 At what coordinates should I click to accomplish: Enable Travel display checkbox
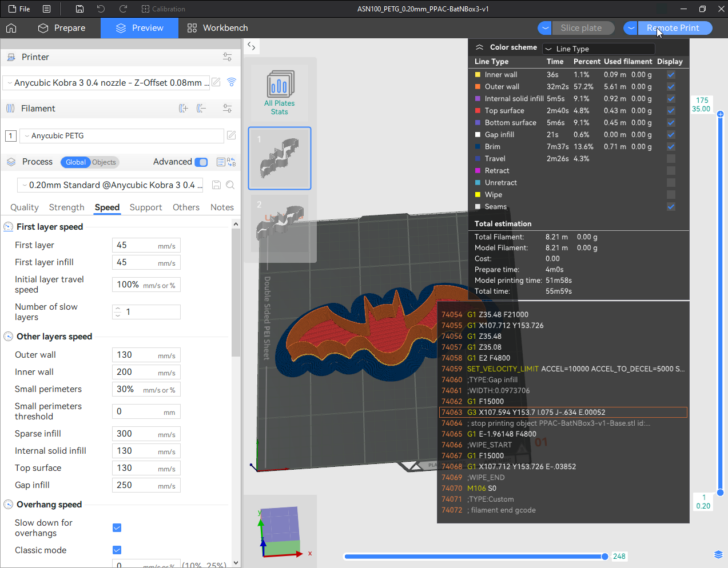(671, 158)
